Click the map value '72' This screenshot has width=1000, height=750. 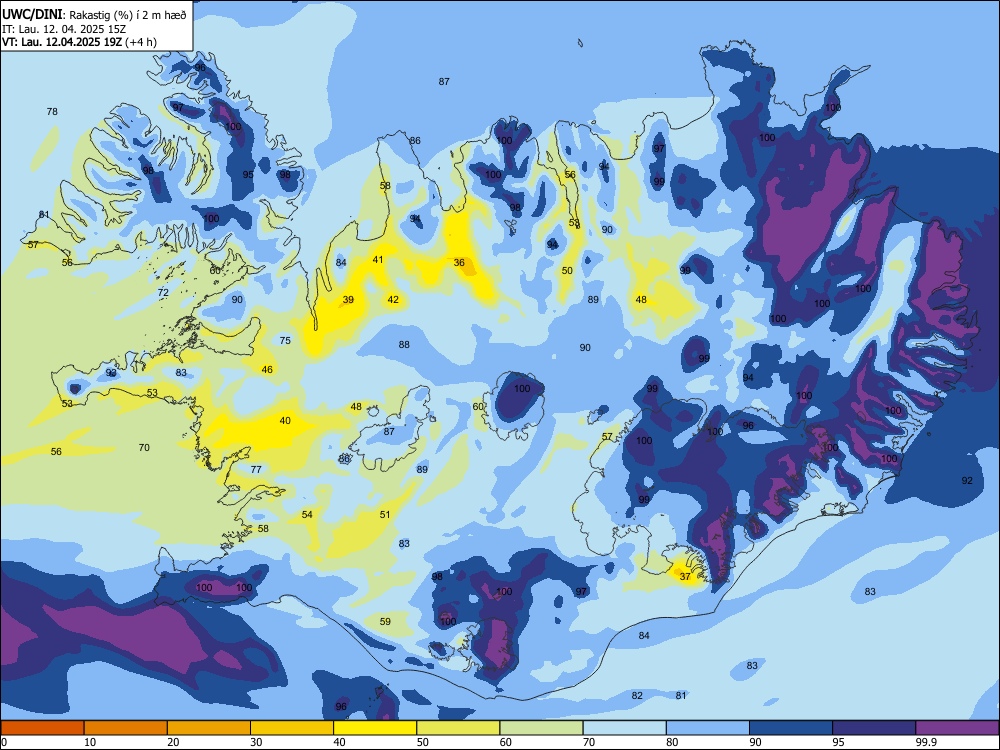point(163,293)
